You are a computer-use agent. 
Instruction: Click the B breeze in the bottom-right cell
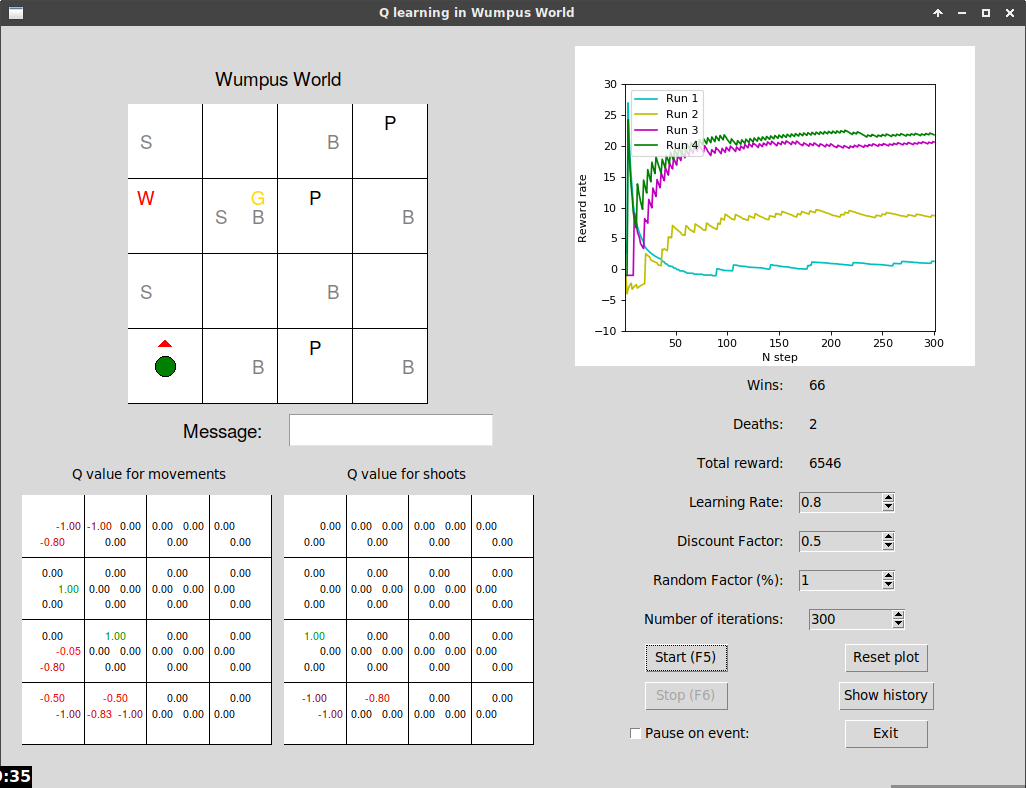coord(408,367)
